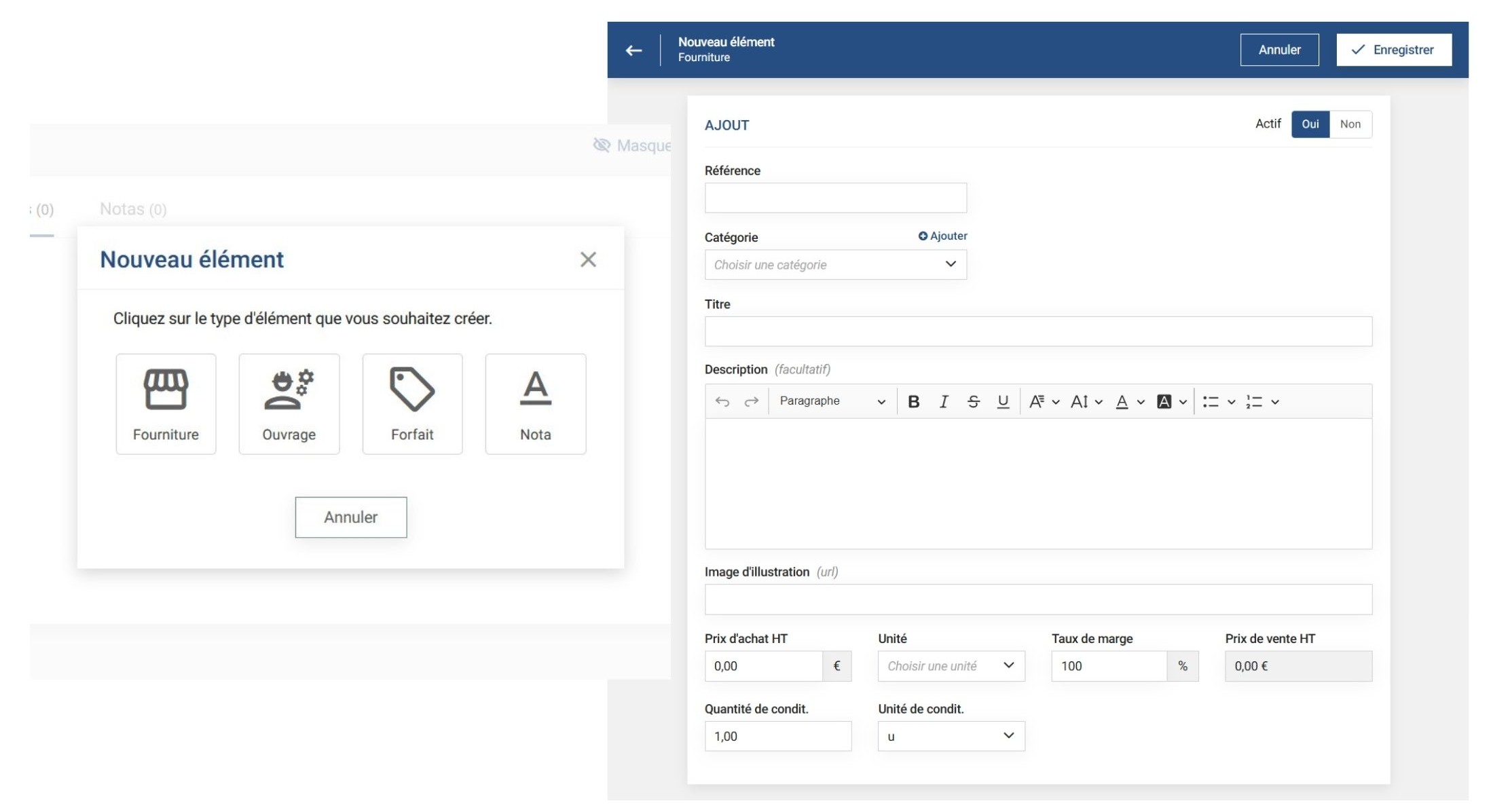The image size is (1491, 812).
Task: Expand the Choisir une unité dropdown
Action: click(951, 666)
